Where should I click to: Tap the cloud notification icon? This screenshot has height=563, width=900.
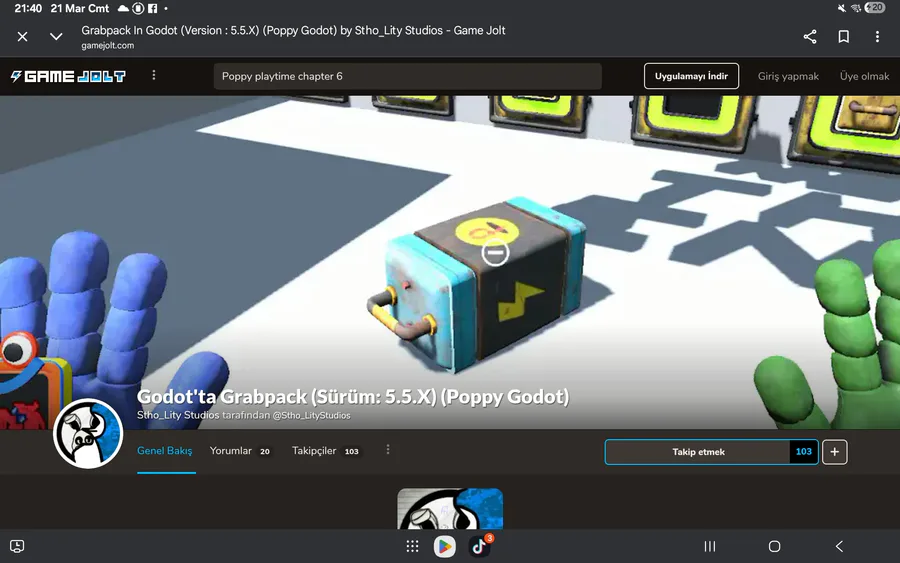(x=123, y=9)
